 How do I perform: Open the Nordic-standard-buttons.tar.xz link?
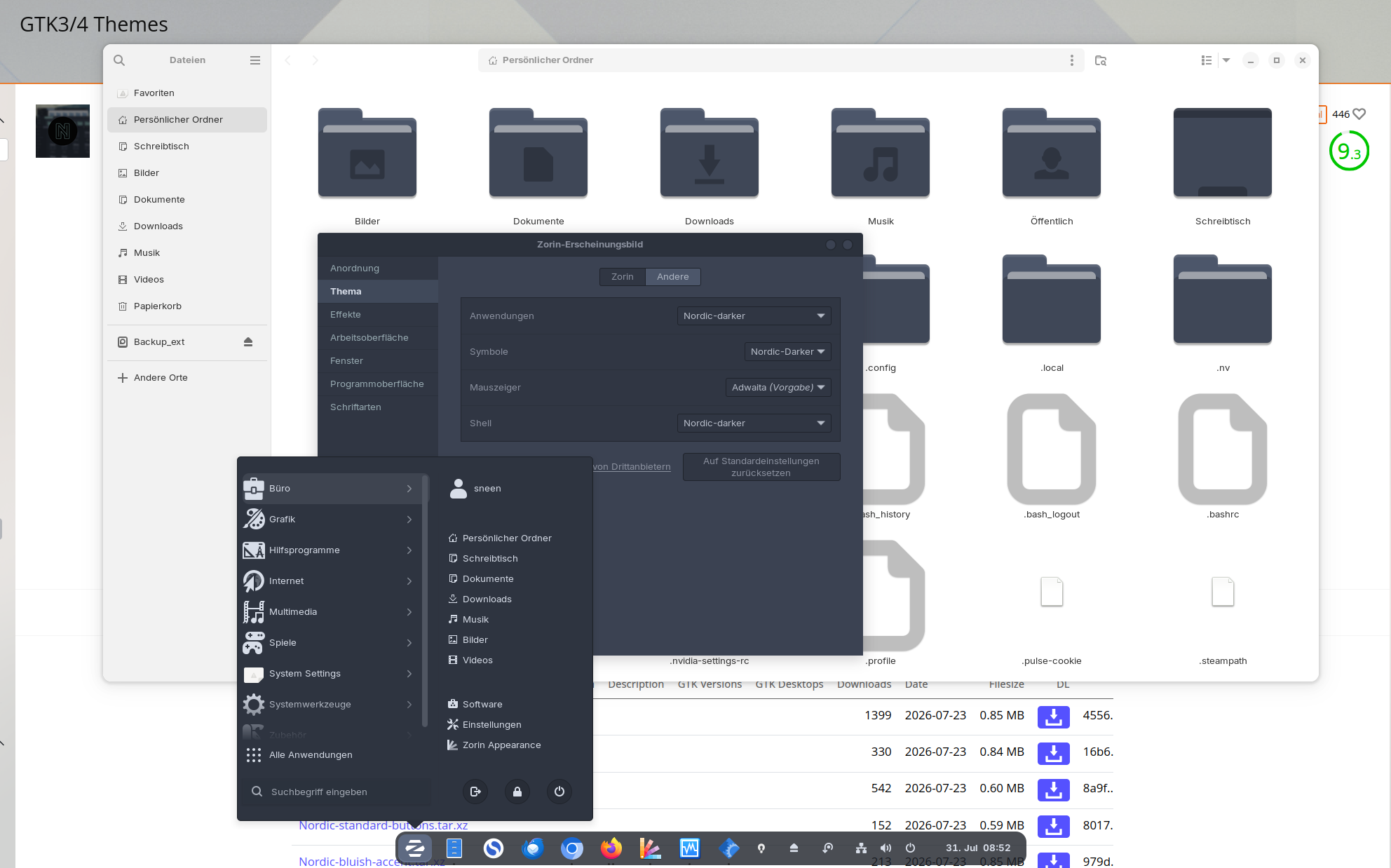point(383,825)
